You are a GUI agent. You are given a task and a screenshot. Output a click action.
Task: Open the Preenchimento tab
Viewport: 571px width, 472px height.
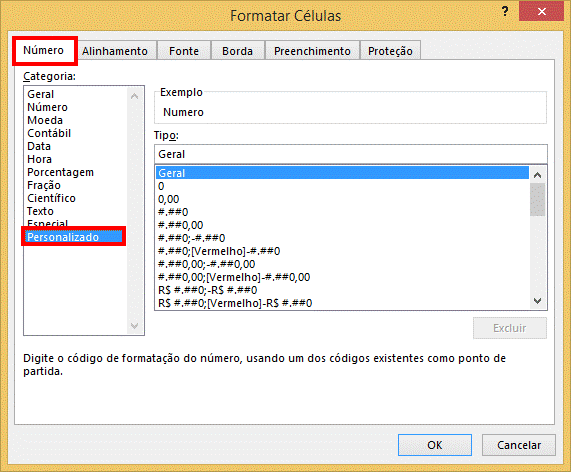tap(312, 51)
